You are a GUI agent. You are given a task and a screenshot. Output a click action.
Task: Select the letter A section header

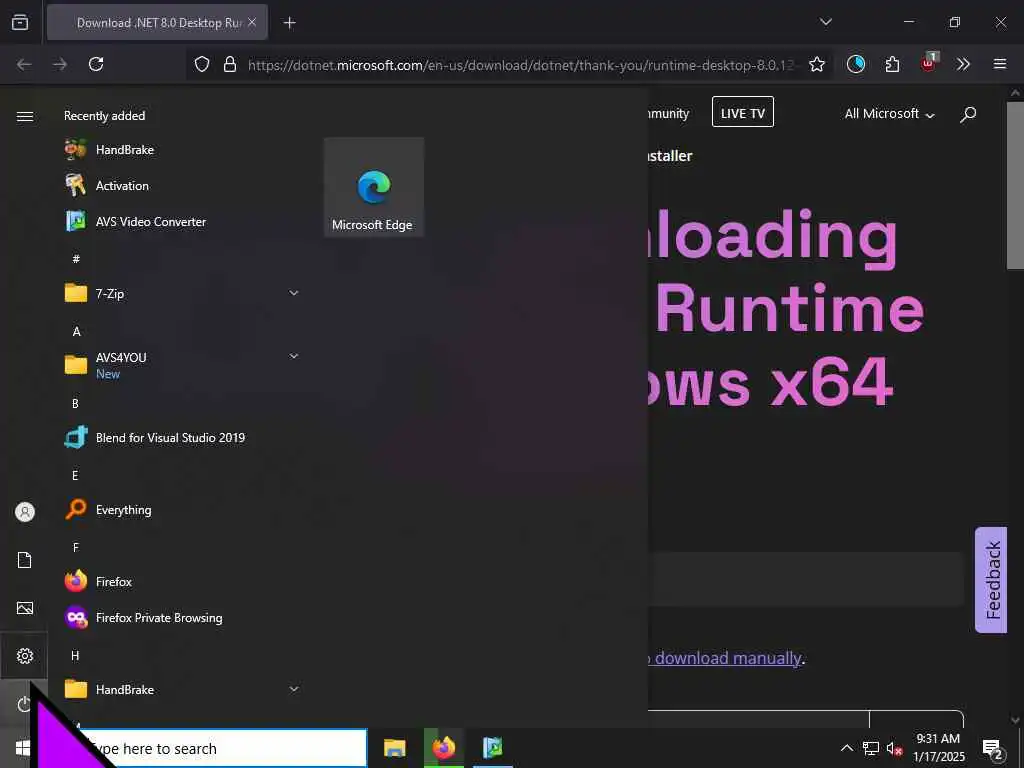[x=76, y=331]
